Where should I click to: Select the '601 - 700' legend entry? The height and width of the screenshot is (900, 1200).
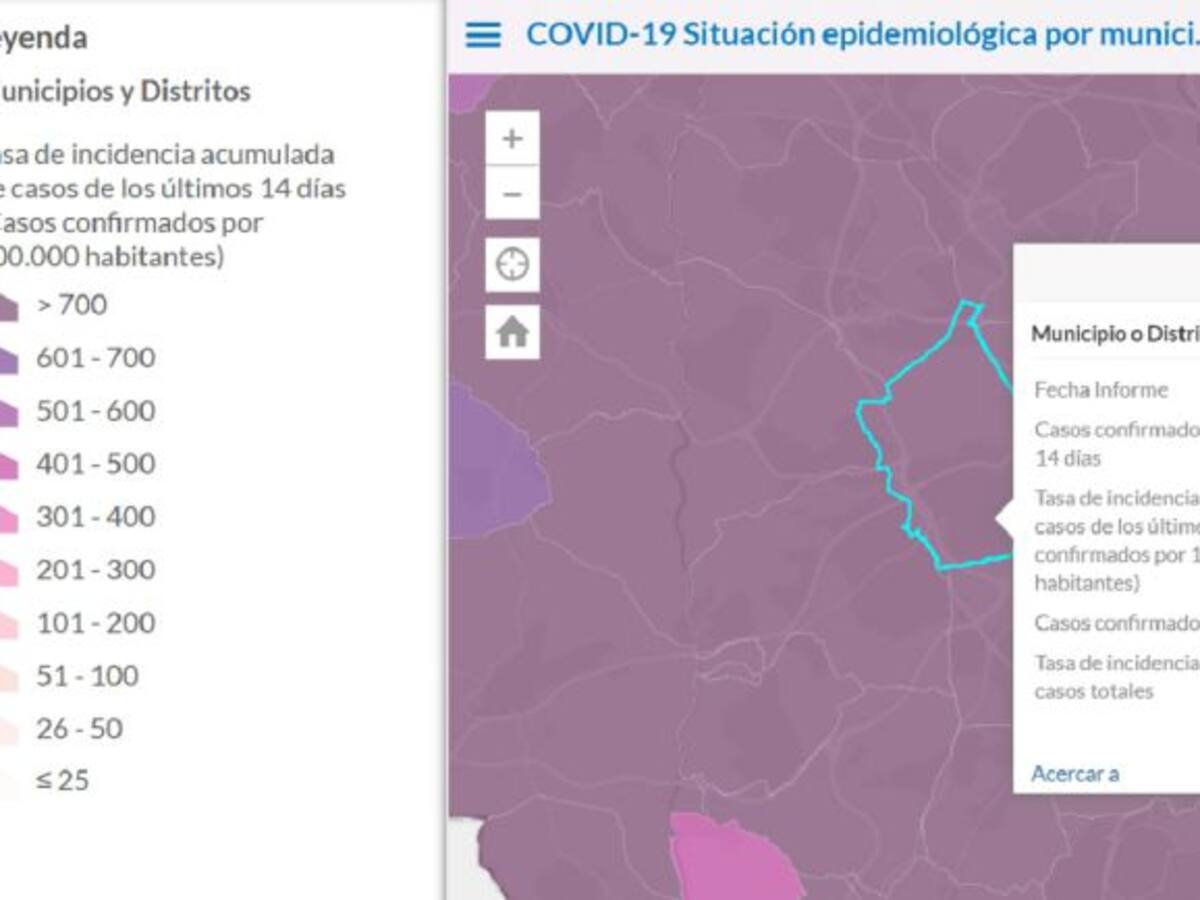pyautogui.click(x=95, y=358)
